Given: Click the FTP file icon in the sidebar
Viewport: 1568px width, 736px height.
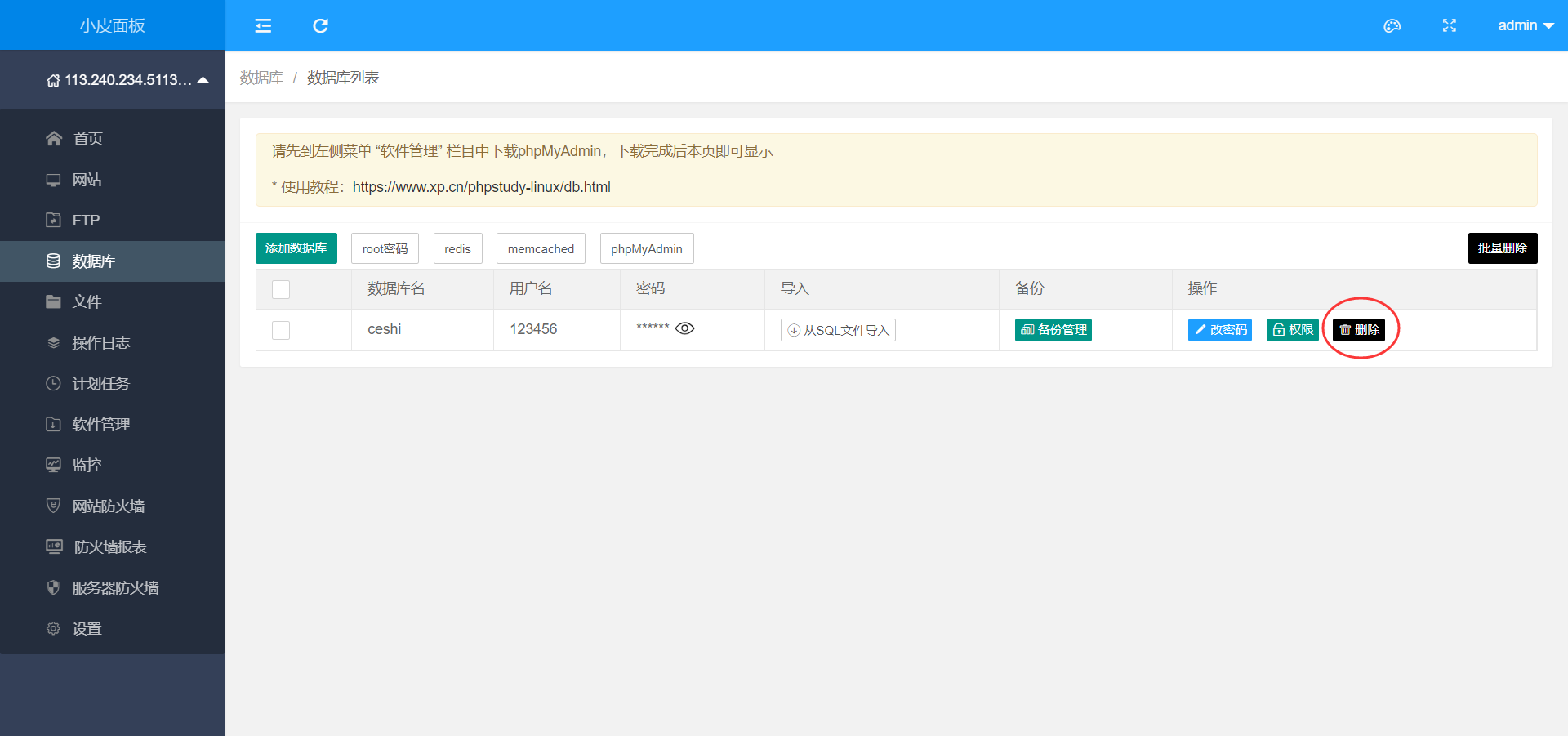Looking at the screenshot, I should pos(54,220).
